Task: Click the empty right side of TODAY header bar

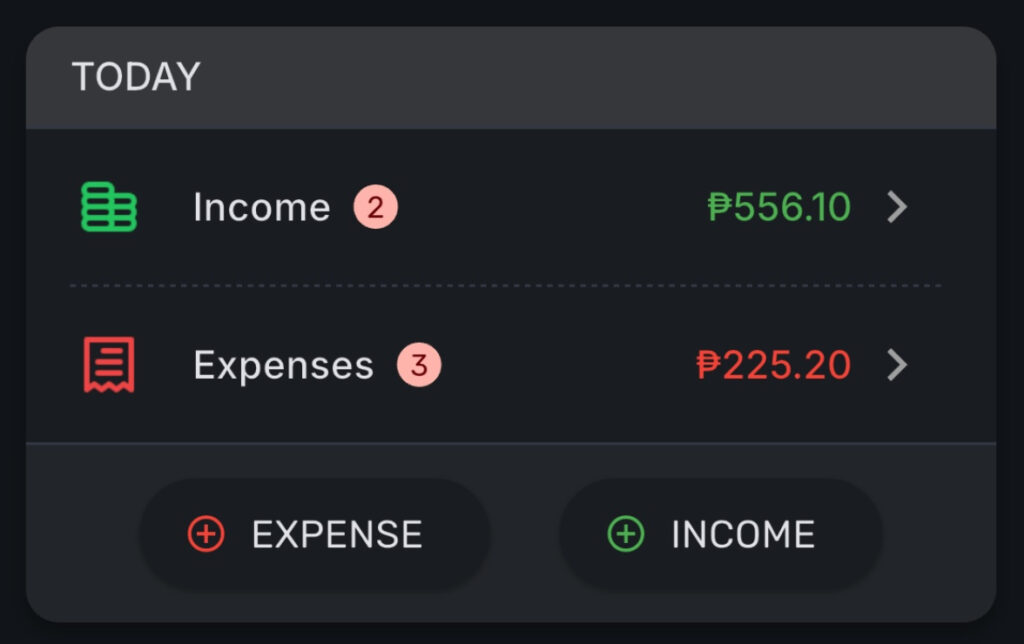Action: [x=700, y=77]
